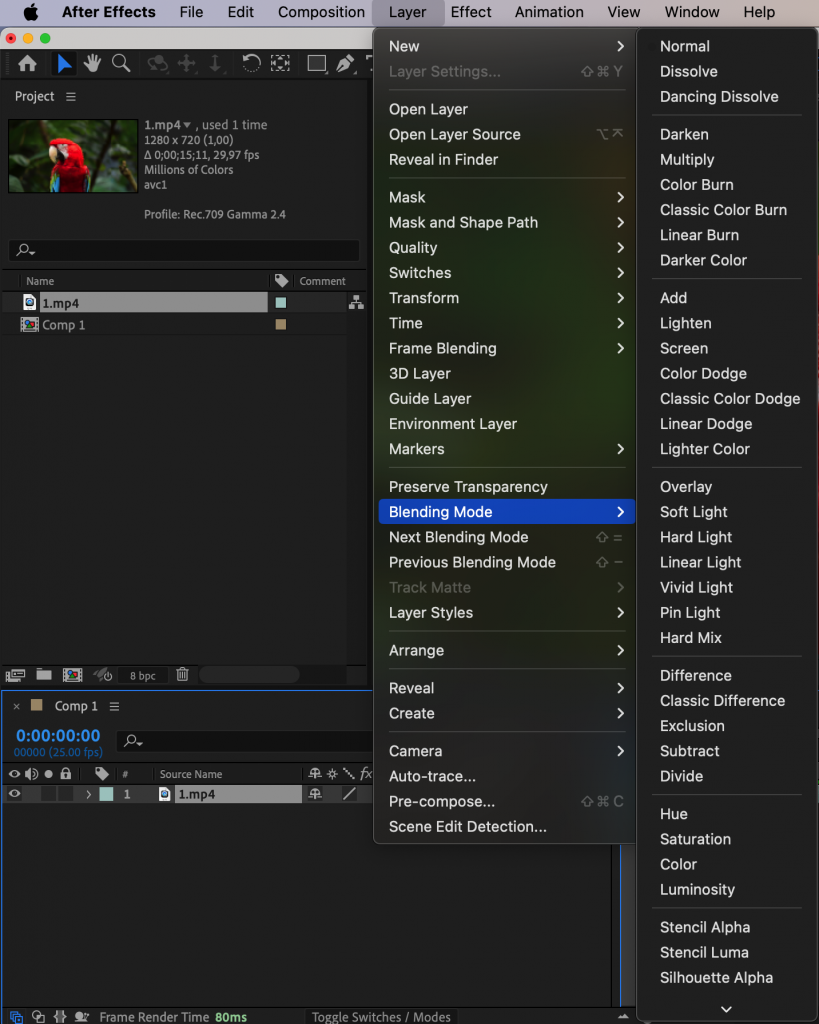The image size is (819, 1024).
Task: Click Toggle Switches / Modes button
Action: tap(381, 1016)
